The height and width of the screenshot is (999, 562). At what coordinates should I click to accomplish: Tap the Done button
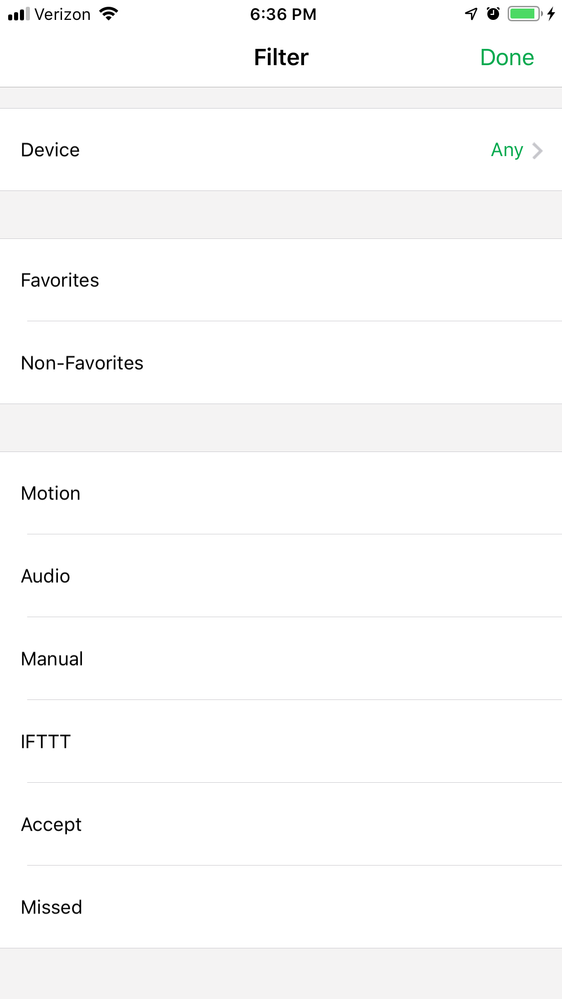pyautogui.click(x=507, y=57)
